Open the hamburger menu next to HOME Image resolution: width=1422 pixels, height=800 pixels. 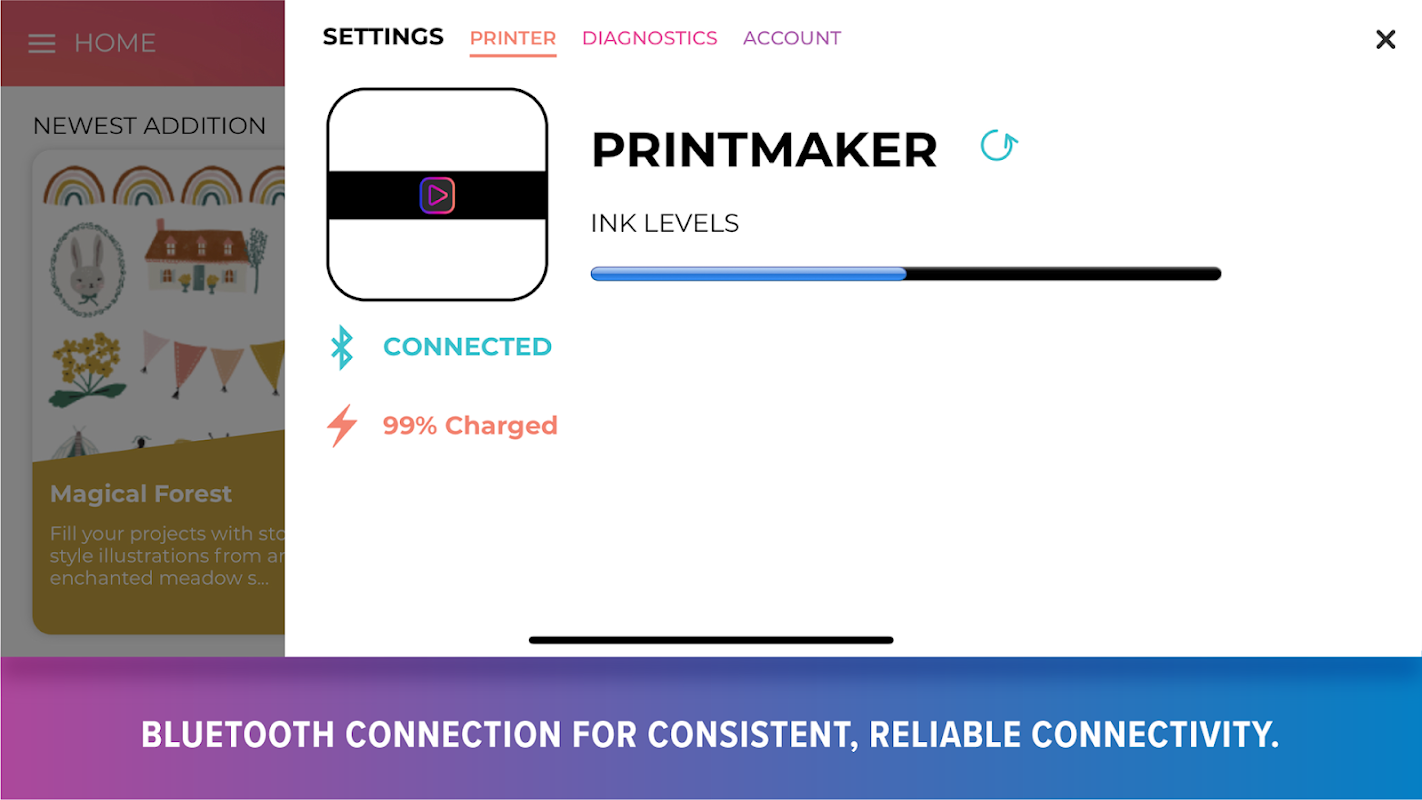coord(42,43)
